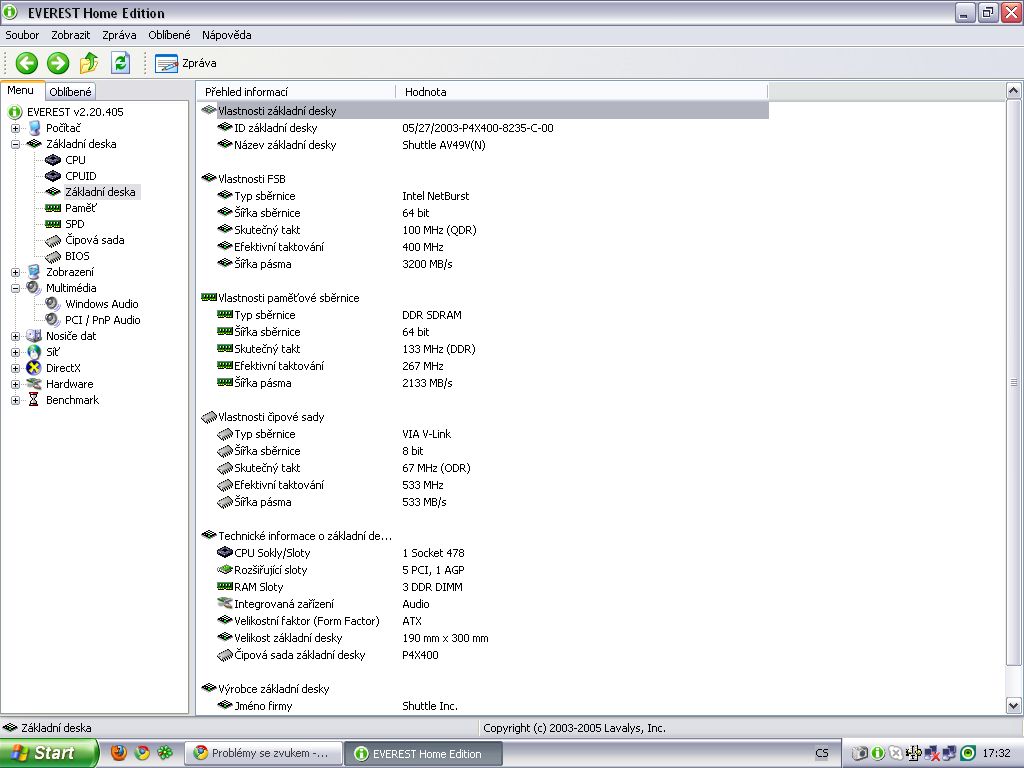Select the RAM Sloty row

(483, 587)
